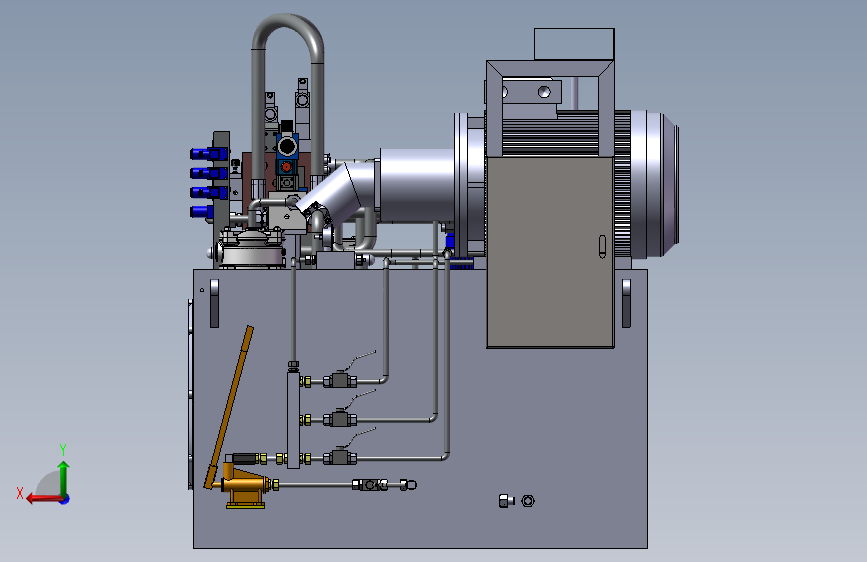Select the blue valve body with the black port
Viewport: 867px width, 562px height.
pos(287,147)
